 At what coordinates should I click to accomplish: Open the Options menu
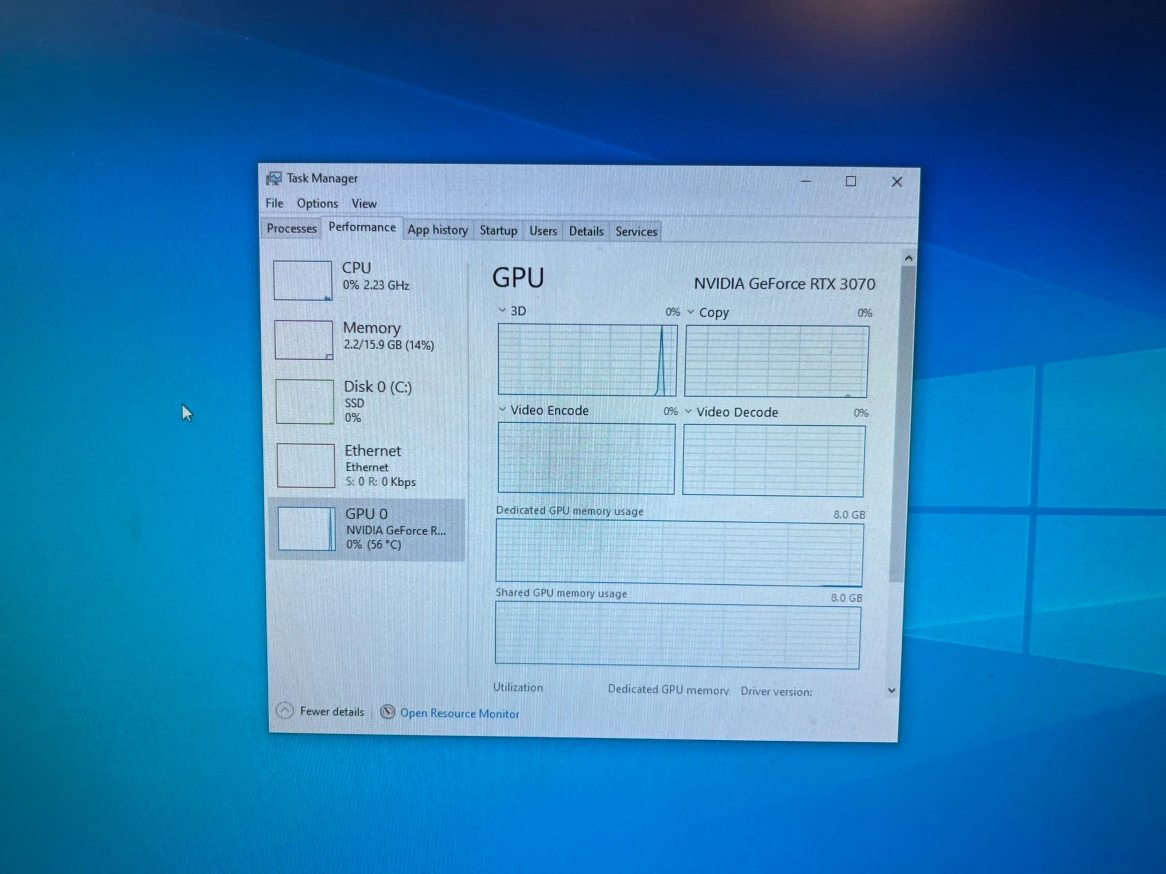click(x=318, y=203)
